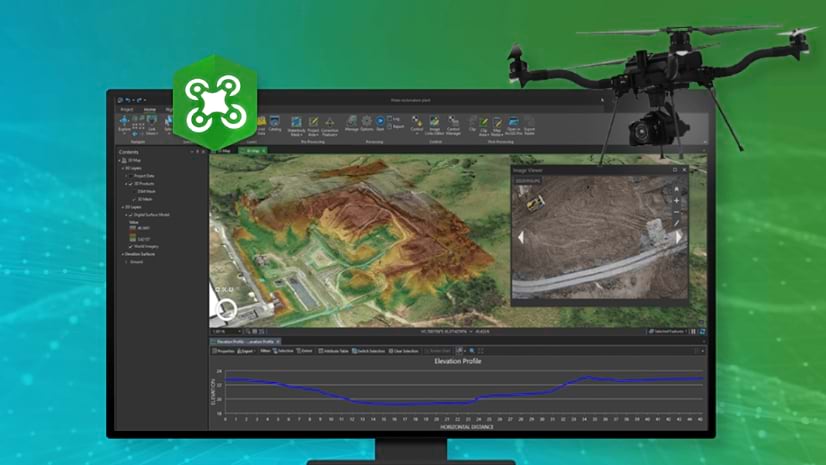Open the Export dropdown in chart toolbar
The height and width of the screenshot is (465, 826).
pyautogui.click(x=246, y=351)
